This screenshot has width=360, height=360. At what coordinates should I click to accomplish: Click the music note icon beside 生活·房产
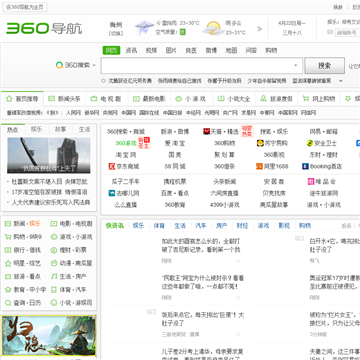click(54, 276)
